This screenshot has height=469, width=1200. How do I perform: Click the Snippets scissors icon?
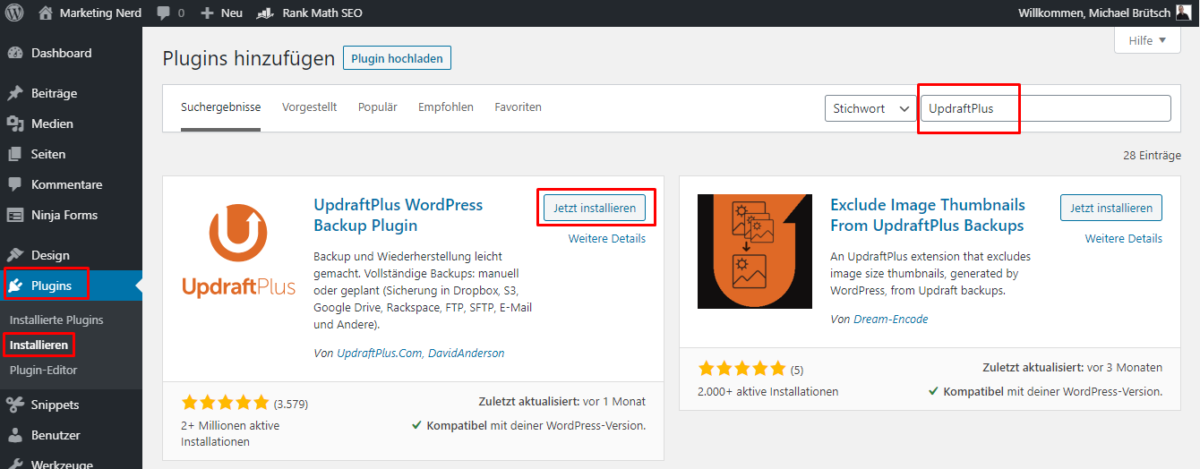coord(15,405)
